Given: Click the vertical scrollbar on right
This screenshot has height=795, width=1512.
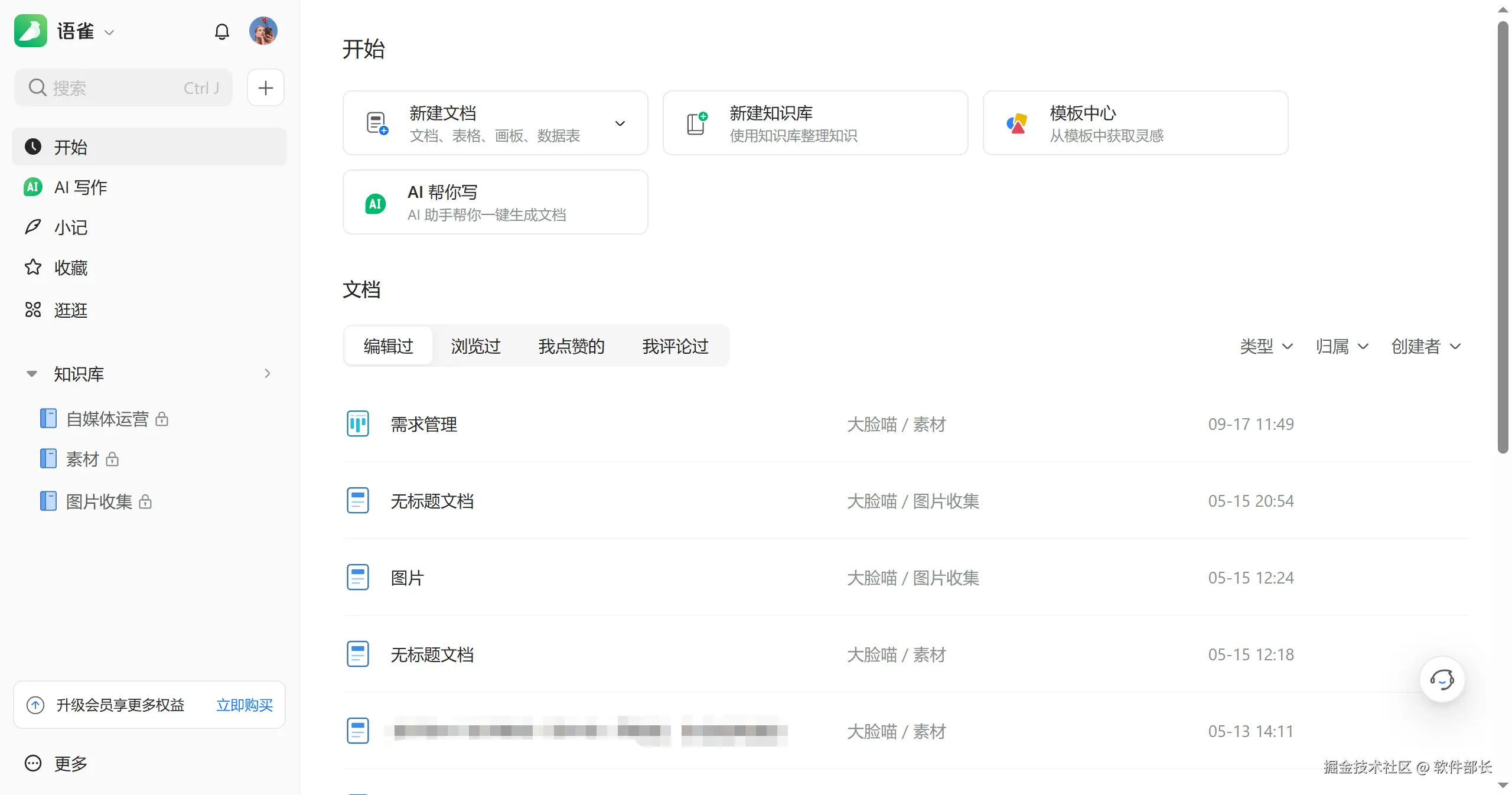Looking at the screenshot, I should pyautogui.click(x=1503, y=236).
